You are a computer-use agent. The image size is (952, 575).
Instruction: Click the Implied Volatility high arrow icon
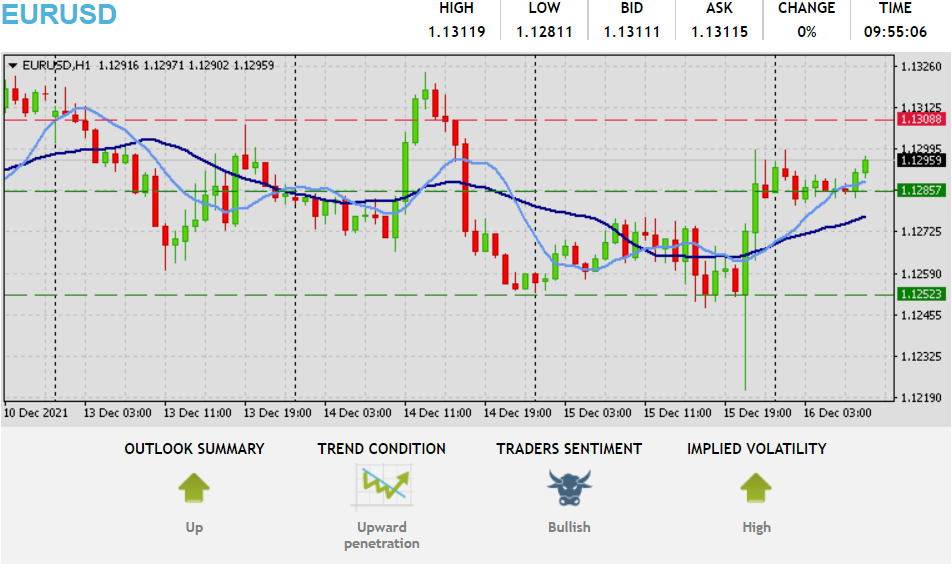click(756, 488)
